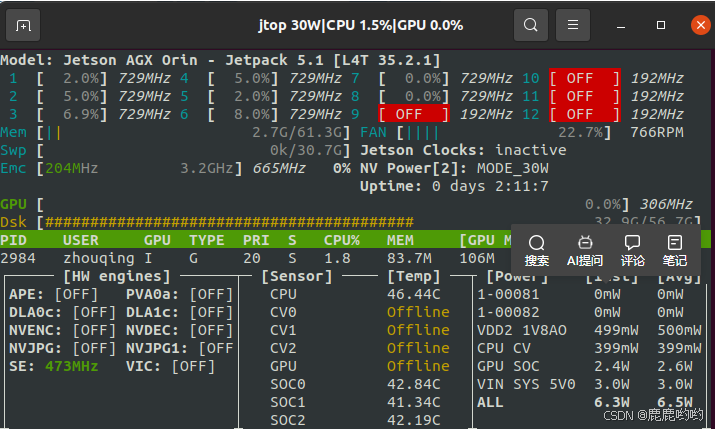Viewport: 715px width, 429px height.
Task: Click process PID 2984
Action: pos(18,258)
